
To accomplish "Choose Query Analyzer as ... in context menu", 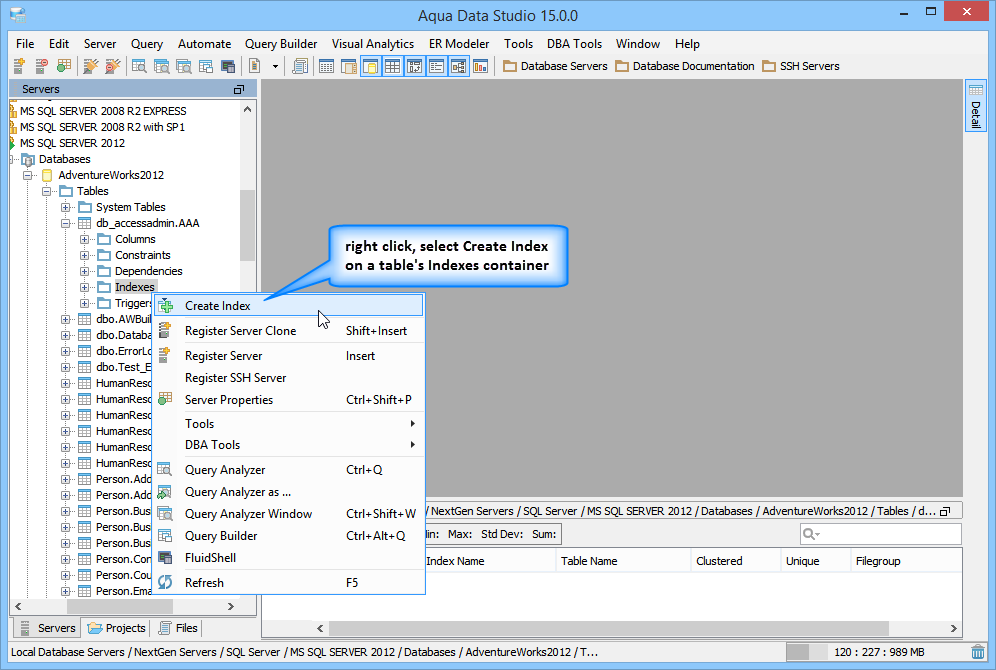I will click(x=289, y=492).
